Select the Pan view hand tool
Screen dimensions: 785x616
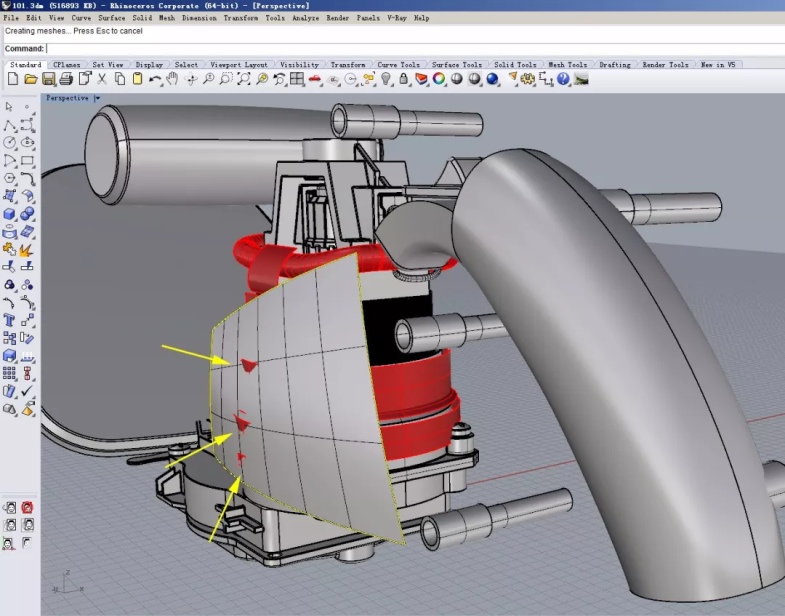click(172, 79)
